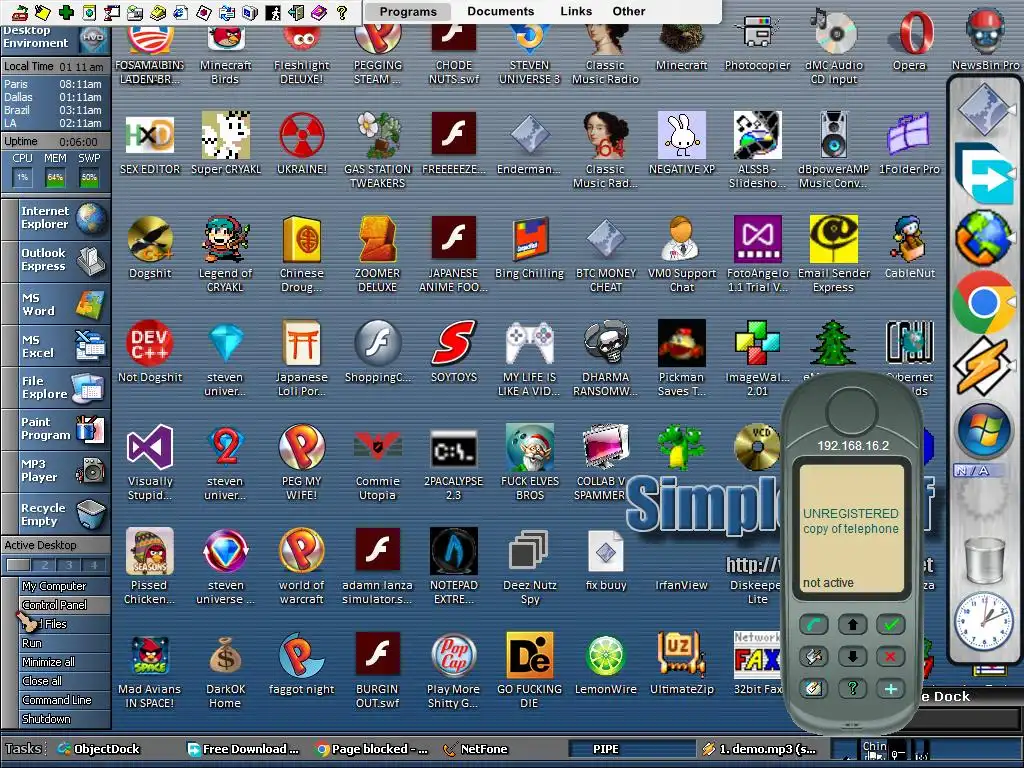This screenshot has width=1024, height=768.
Task: Open the Commie Utopia icon
Action: 377,447
